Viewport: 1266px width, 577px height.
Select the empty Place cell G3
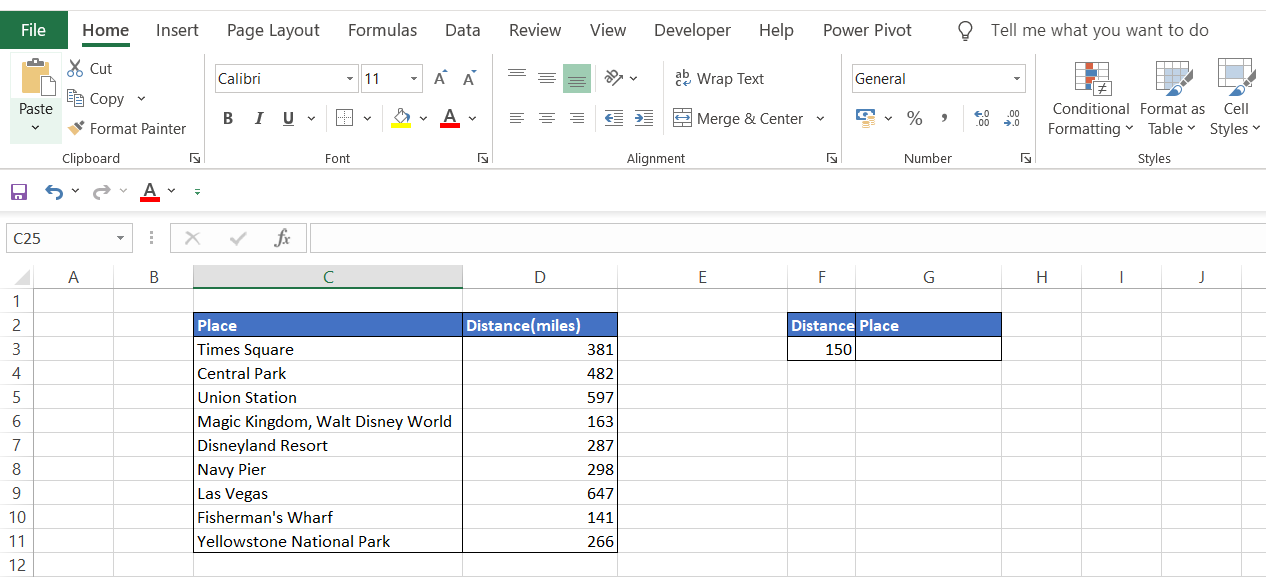pos(928,349)
